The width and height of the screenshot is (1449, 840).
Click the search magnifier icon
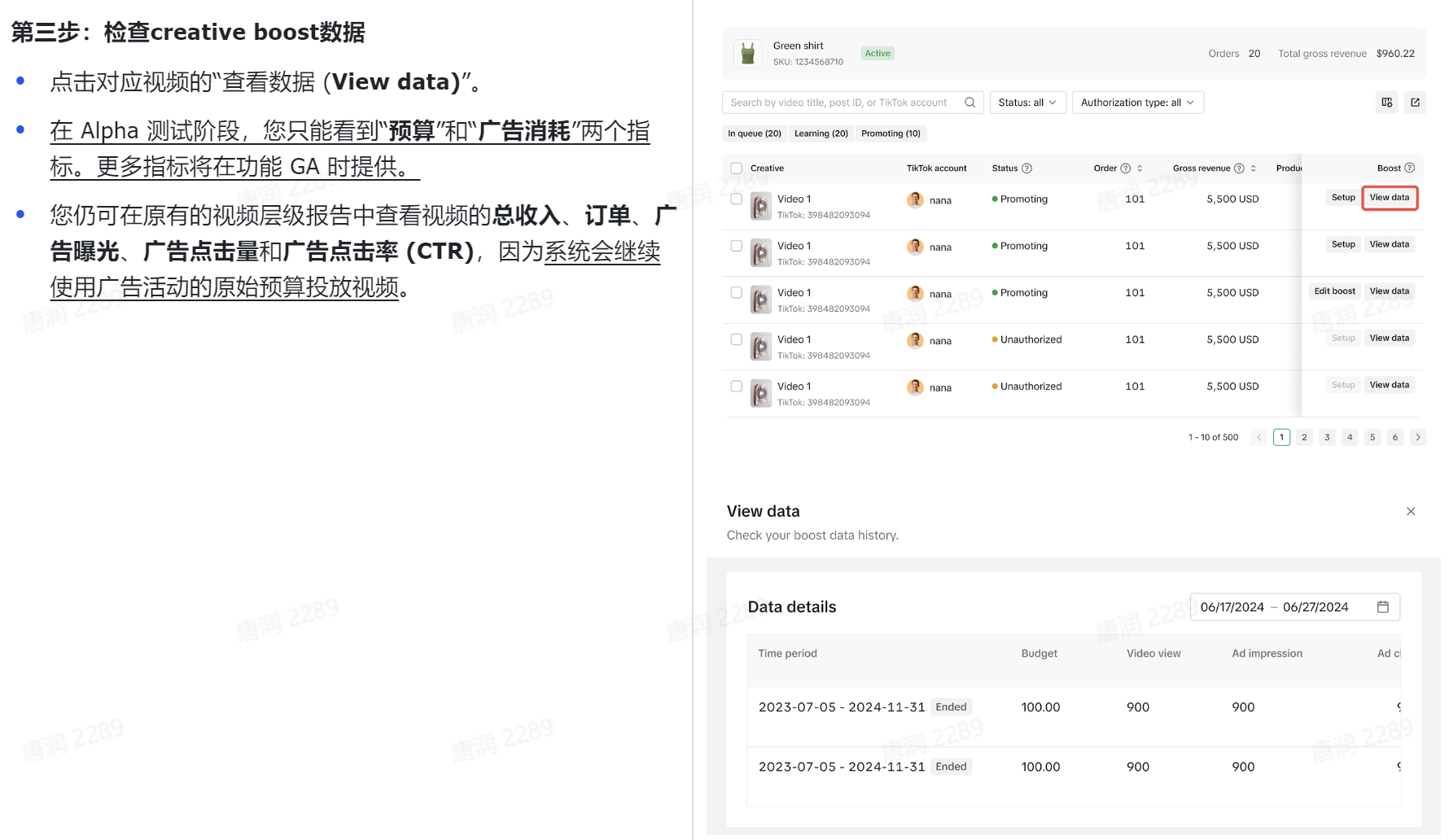(x=970, y=103)
